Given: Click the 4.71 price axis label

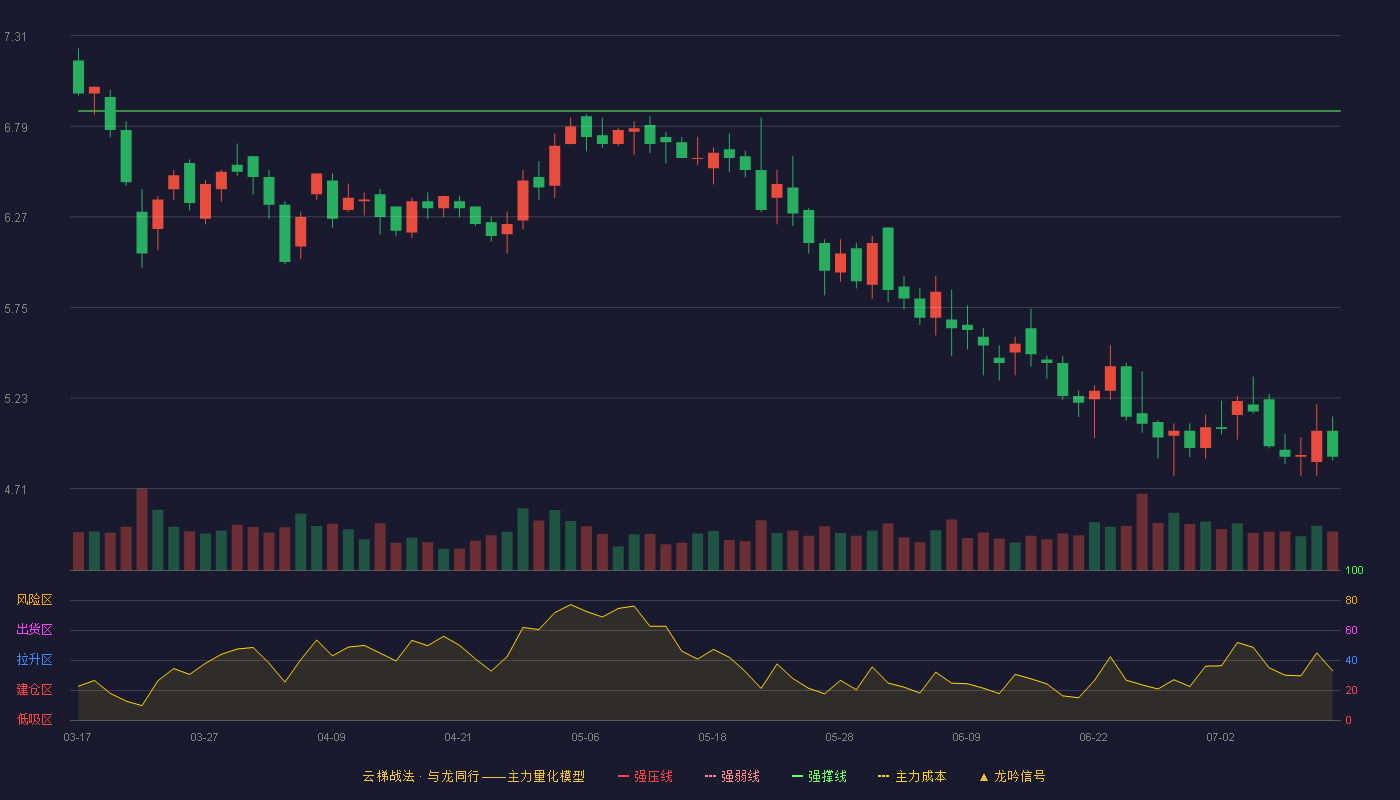Looking at the screenshot, I should (15, 490).
